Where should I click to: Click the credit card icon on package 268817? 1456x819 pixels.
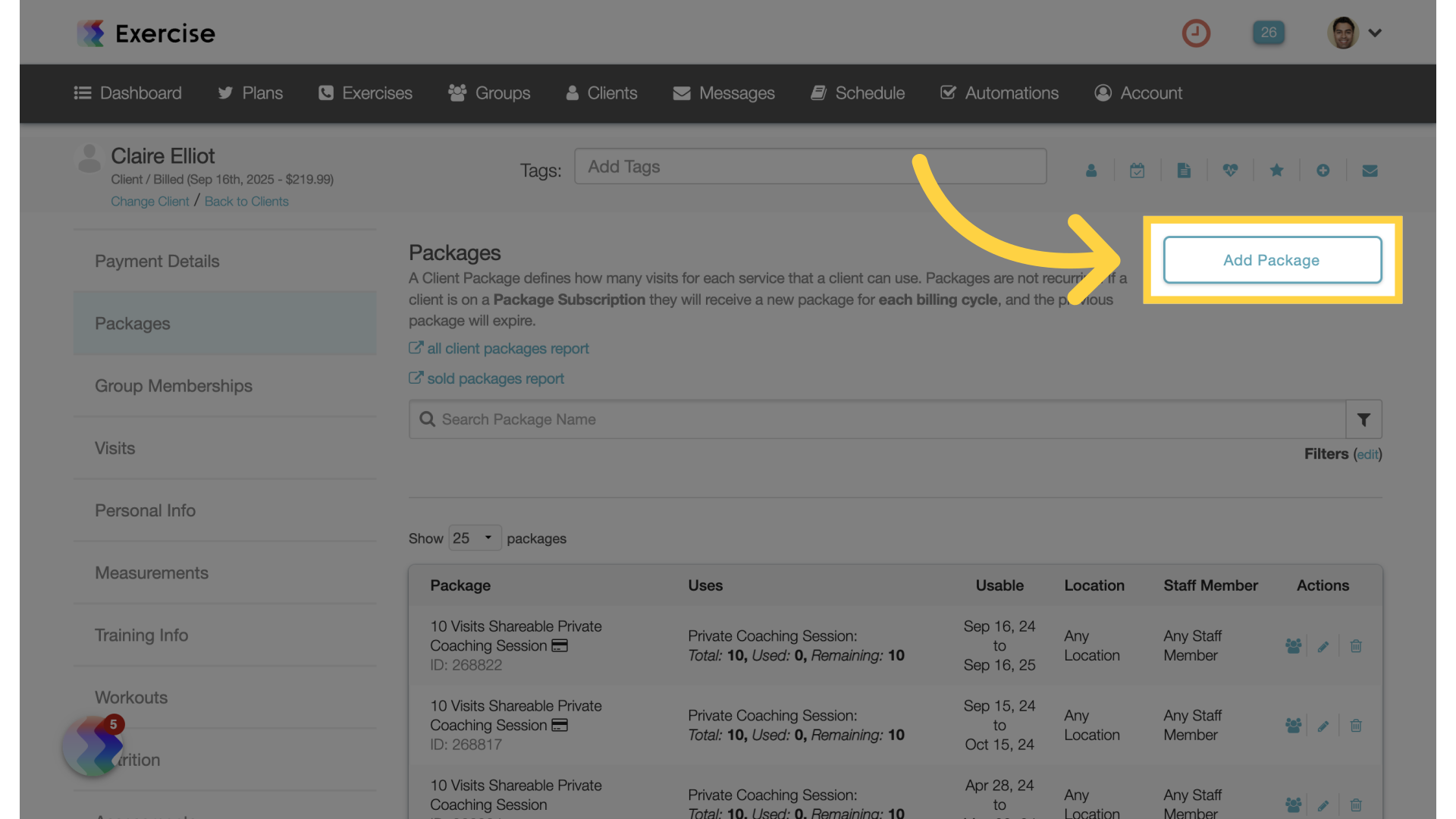560,725
